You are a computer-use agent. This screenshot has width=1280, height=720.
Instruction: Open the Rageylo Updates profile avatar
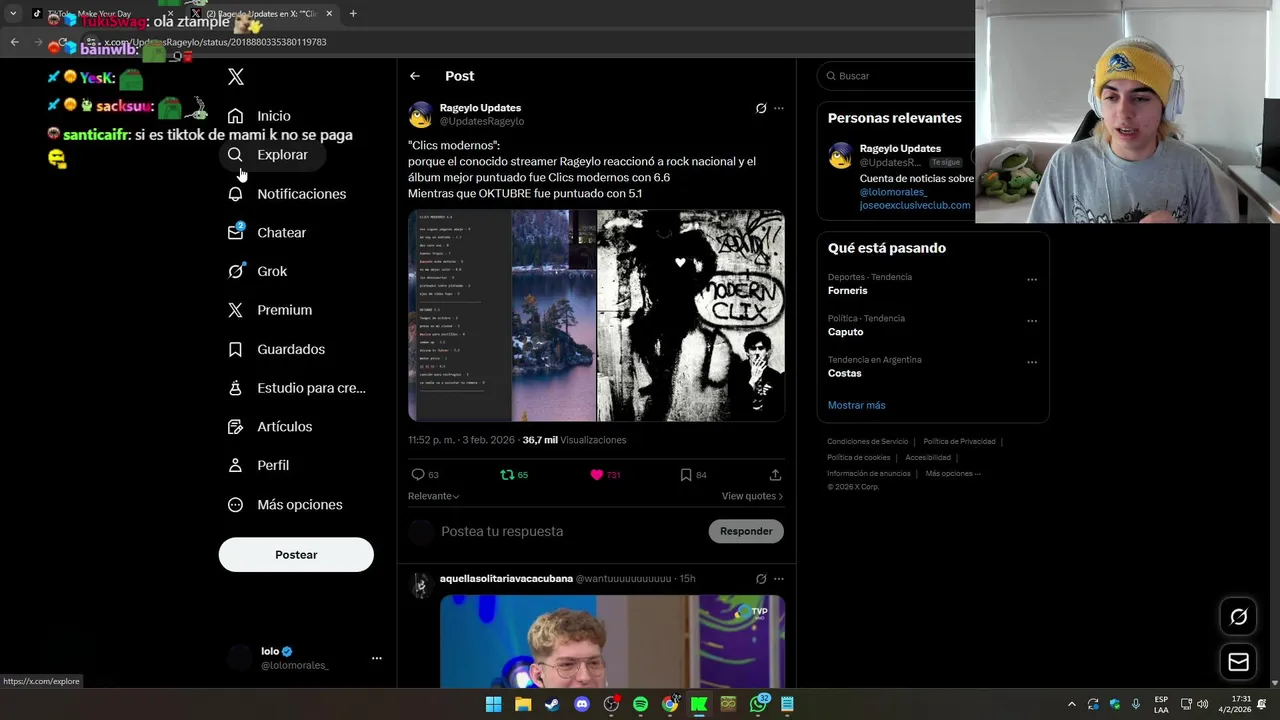(x=420, y=114)
